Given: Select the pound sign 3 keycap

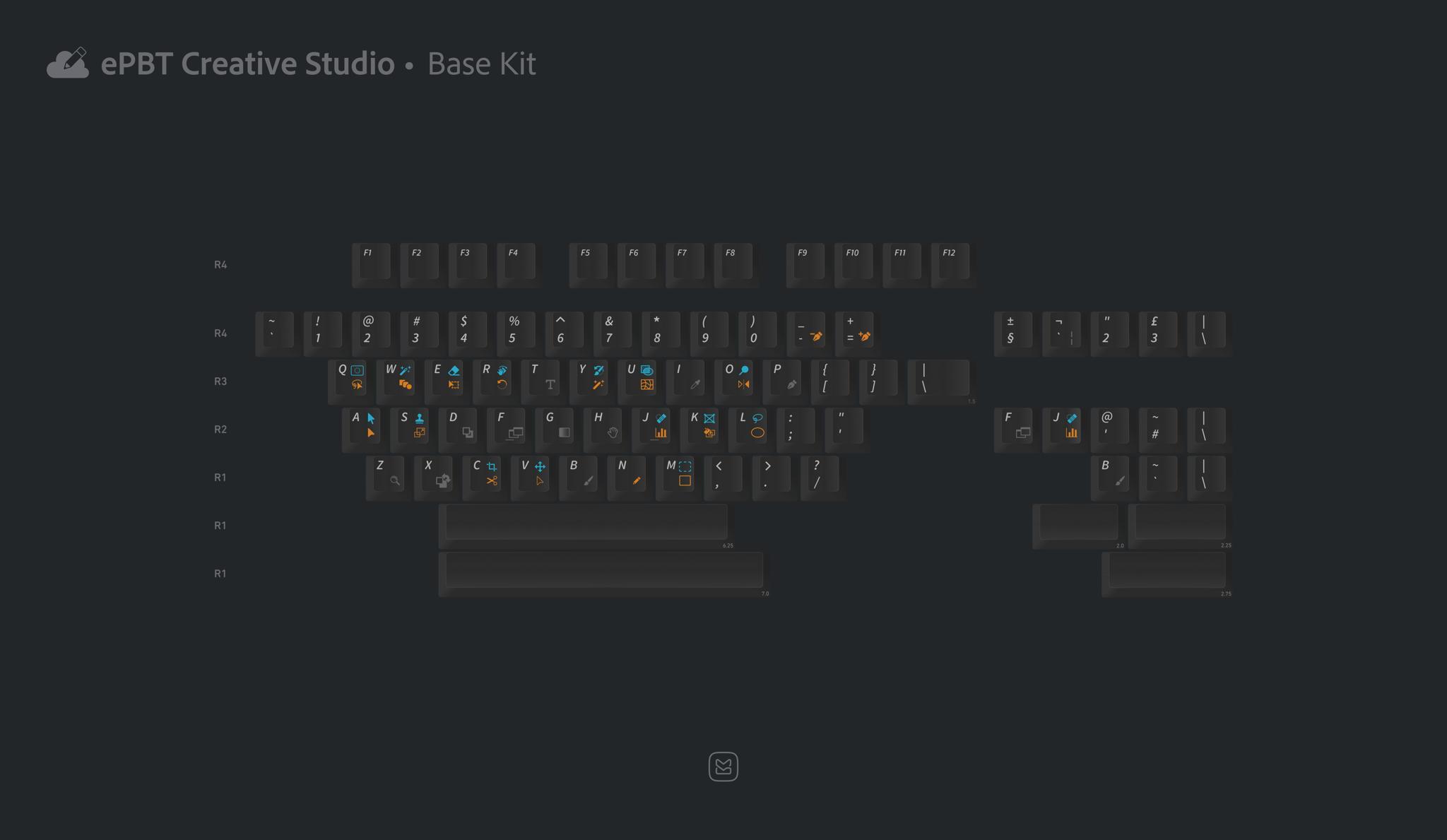Looking at the screenshot, I should click(1158, 333).
